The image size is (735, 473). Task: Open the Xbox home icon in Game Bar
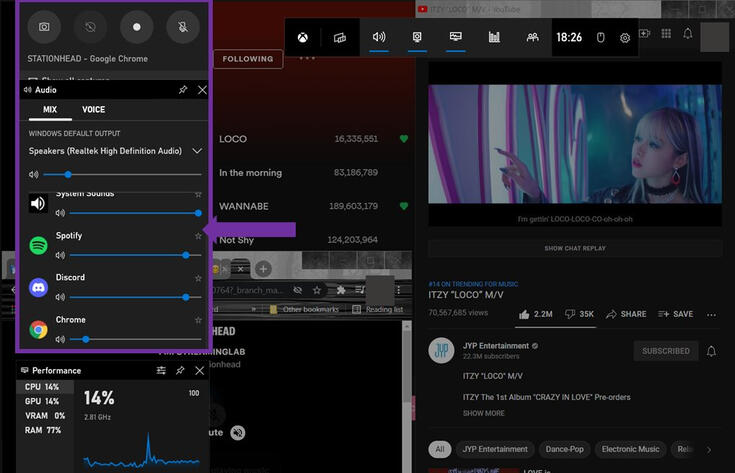[x=301, y=37]
